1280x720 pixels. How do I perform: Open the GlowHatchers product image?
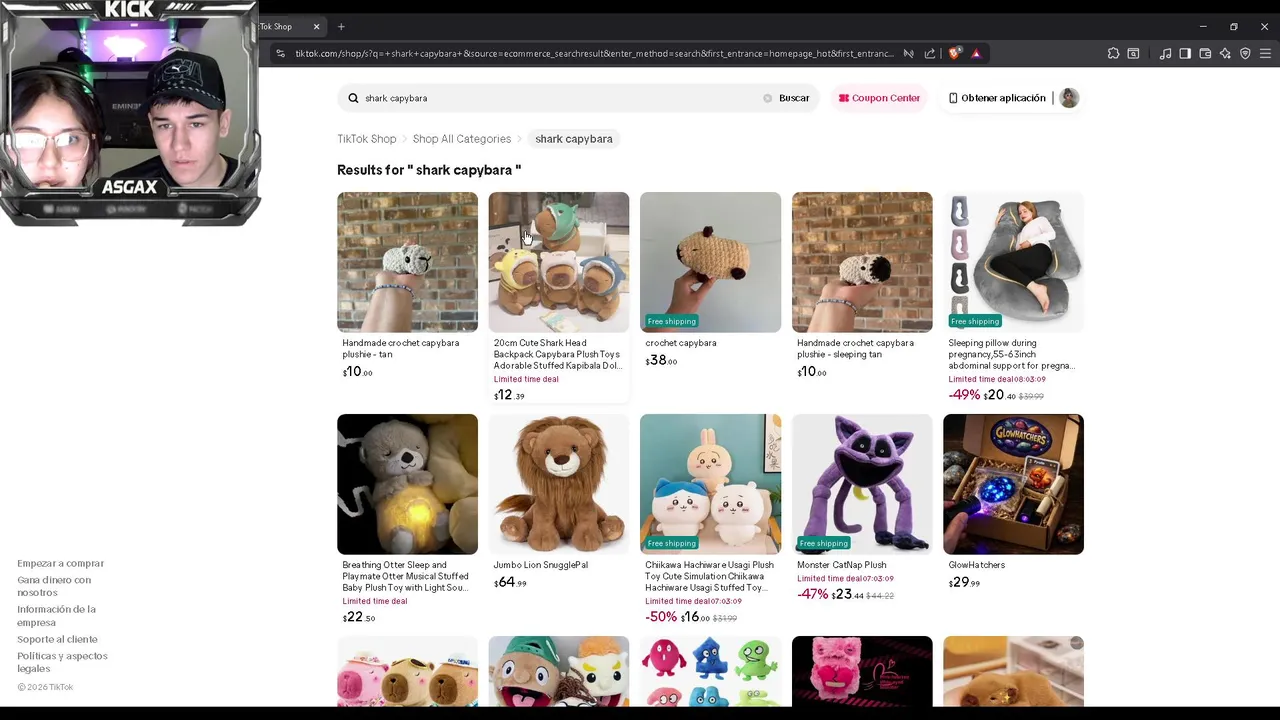1013,484
